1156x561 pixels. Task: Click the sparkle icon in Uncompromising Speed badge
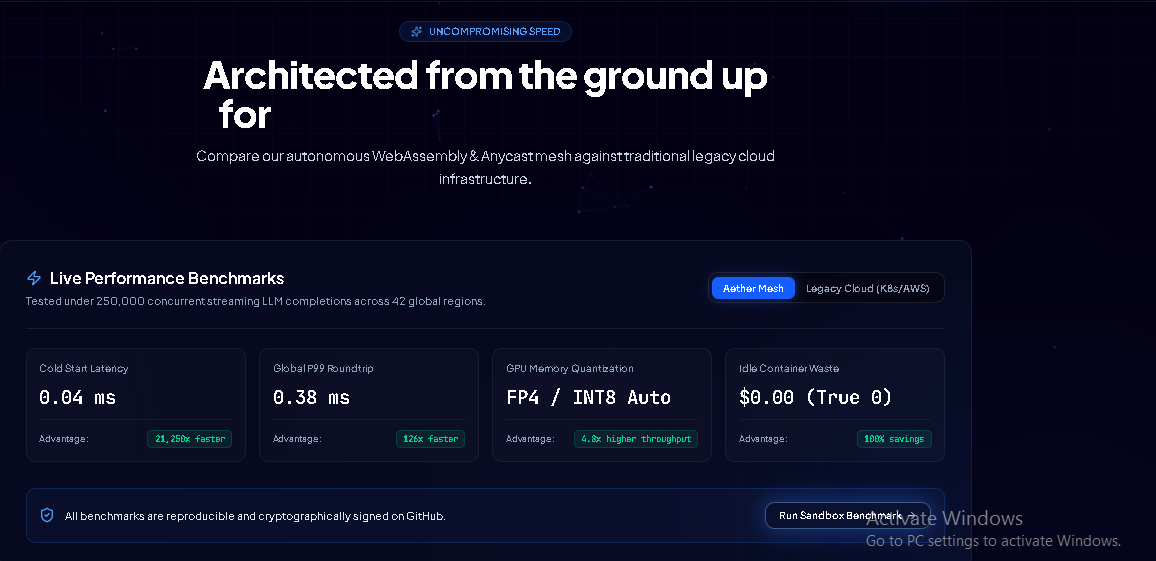pos(417,32)
